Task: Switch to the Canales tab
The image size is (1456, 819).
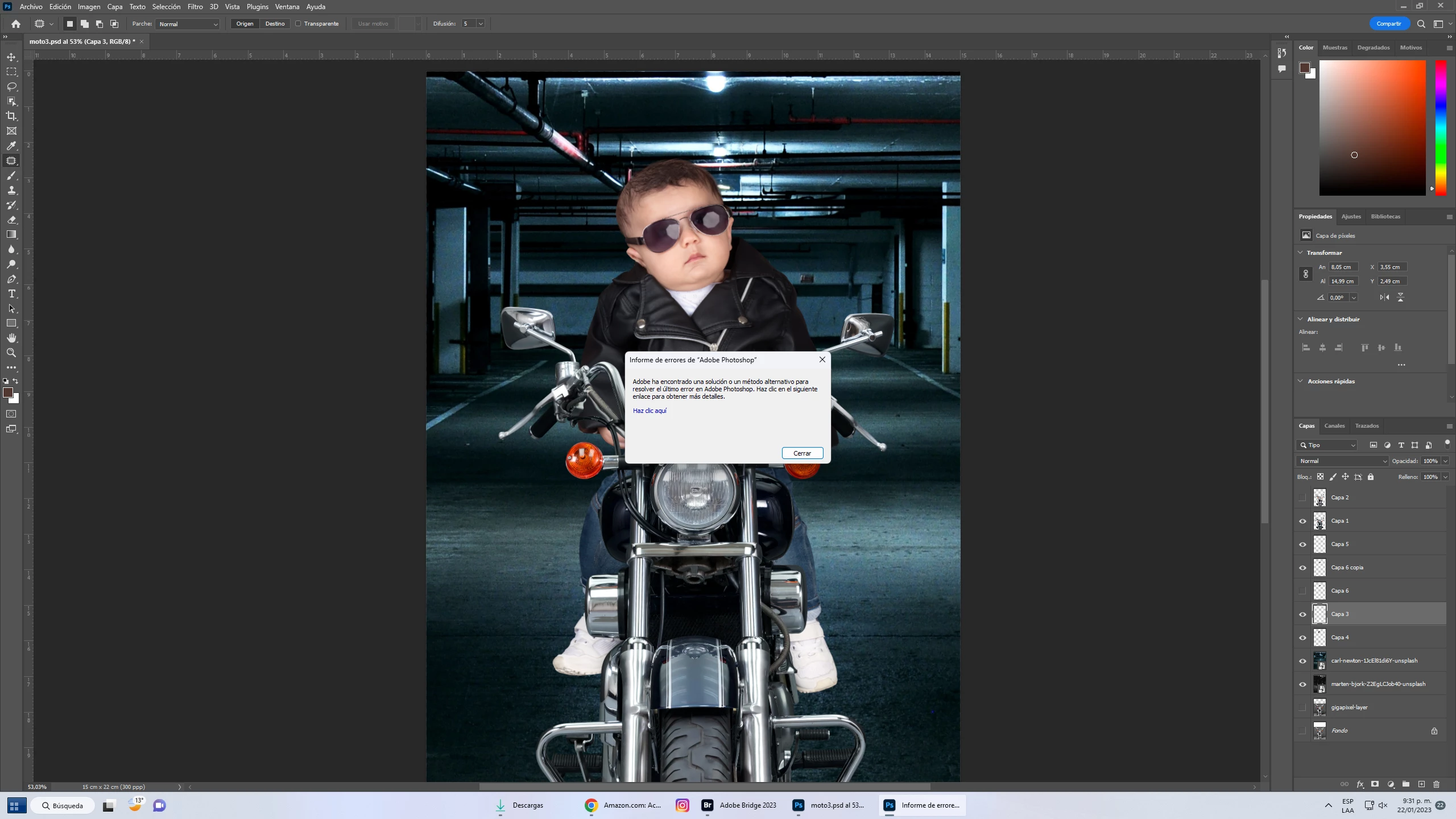Action: [x=1334, y=425]
